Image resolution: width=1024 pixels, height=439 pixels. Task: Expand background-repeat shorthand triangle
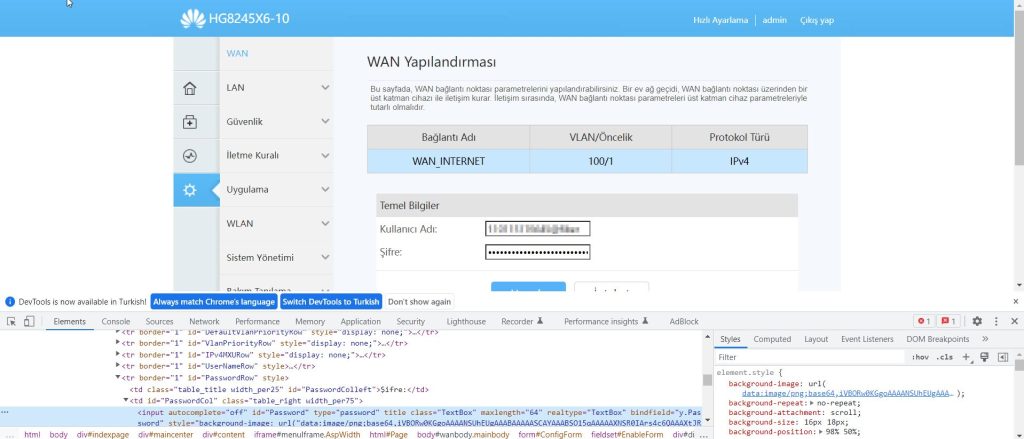(x=812, y=404)
